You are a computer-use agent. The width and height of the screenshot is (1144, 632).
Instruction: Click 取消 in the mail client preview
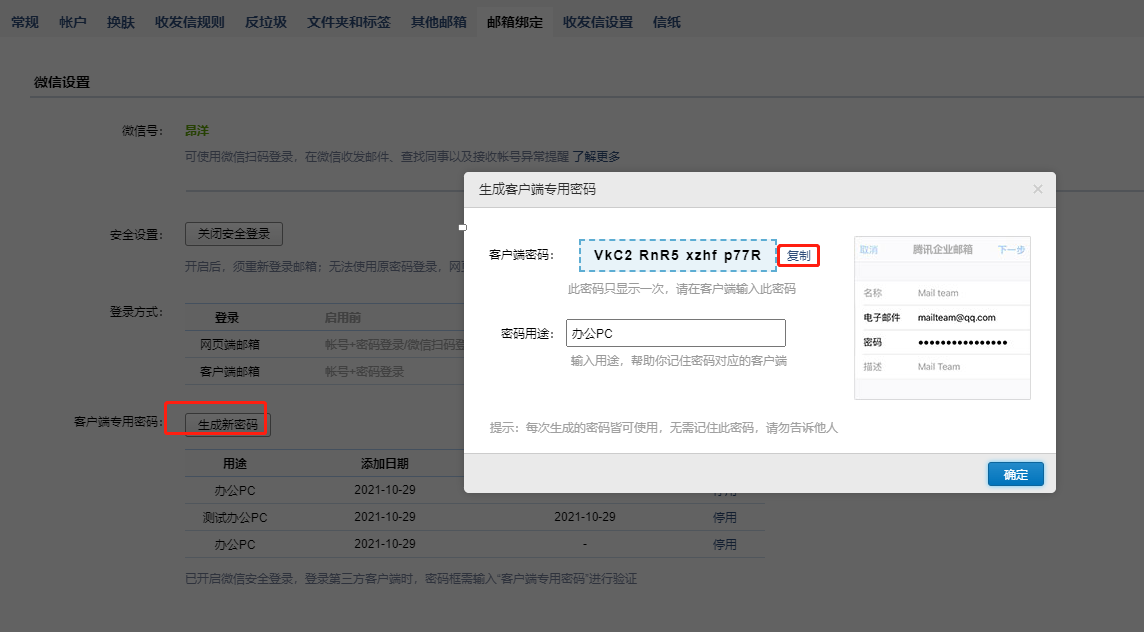point(866,249)
